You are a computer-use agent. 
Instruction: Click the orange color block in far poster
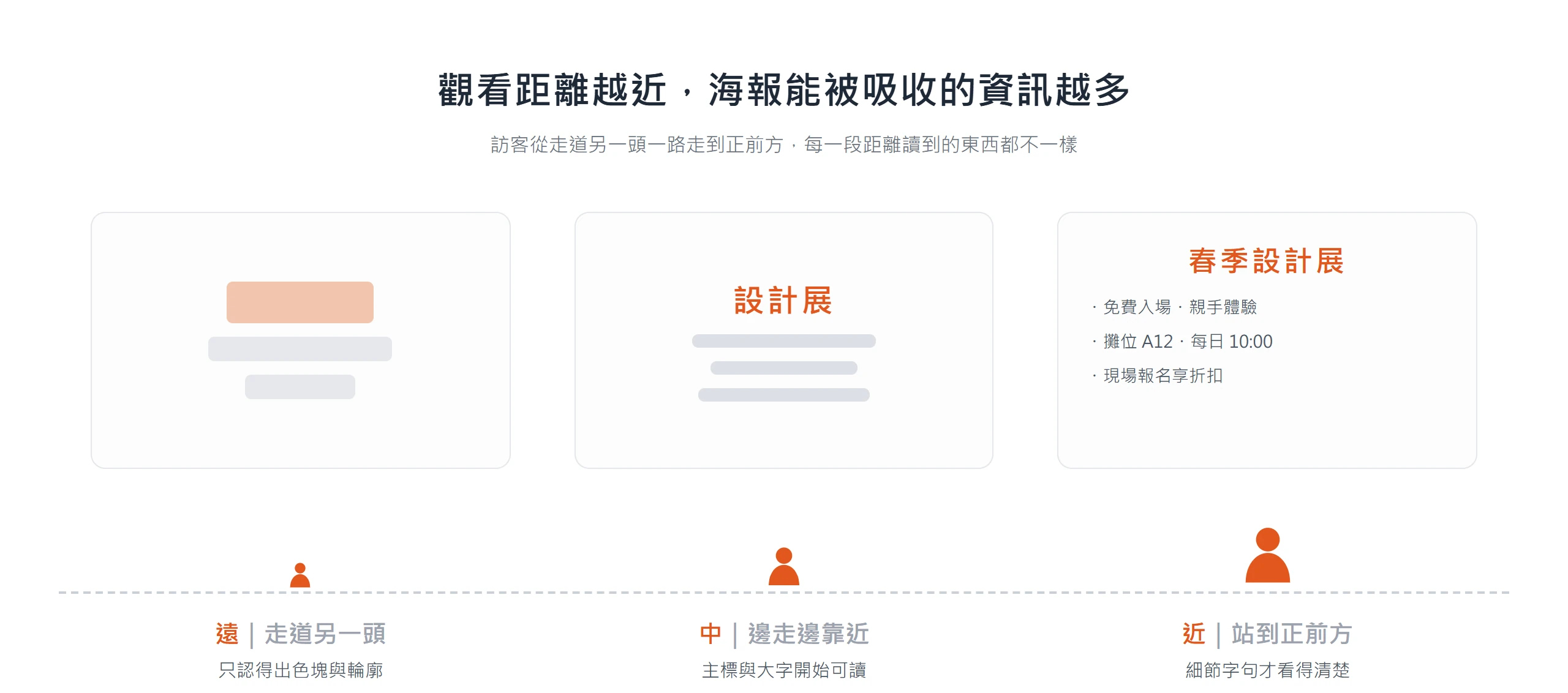tap(300, 302)
